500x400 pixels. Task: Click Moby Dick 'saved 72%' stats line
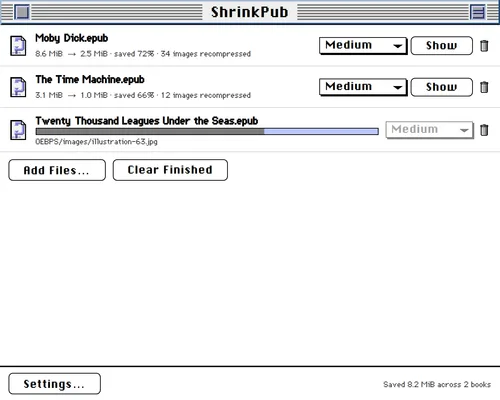143,54
